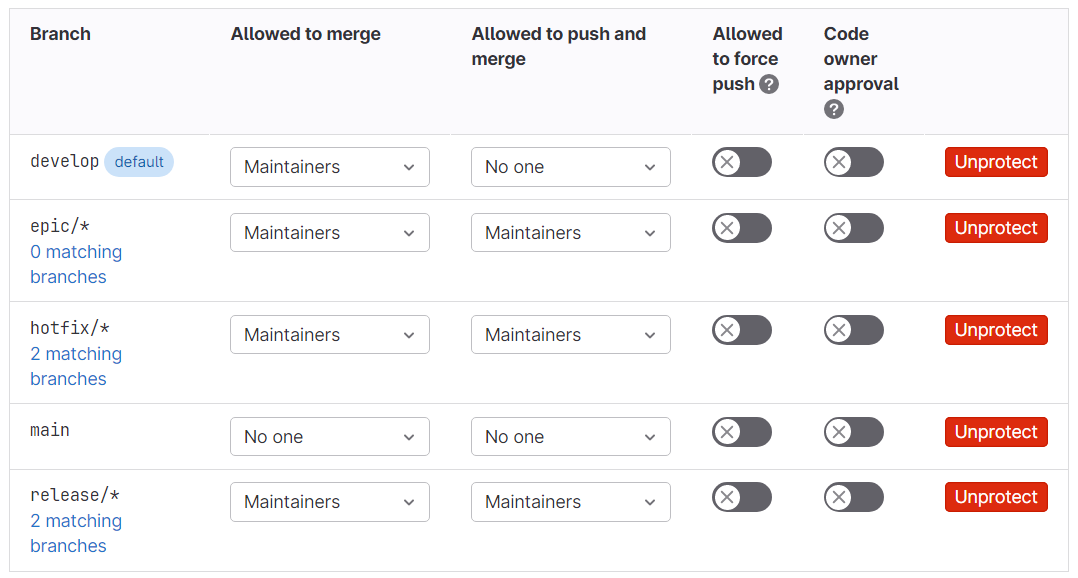The width and height of the screenshot is (1078, 578).
Task: Click help icon next to Allowed to force push
Action: [x=769, y=84]
